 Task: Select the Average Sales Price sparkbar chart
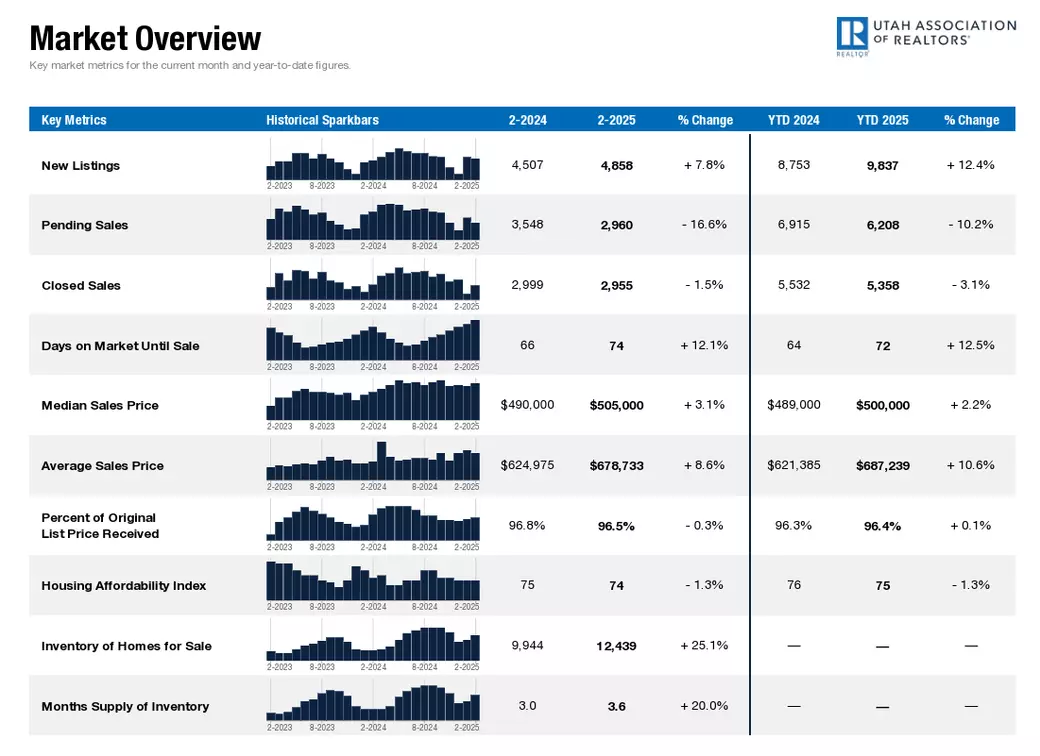coord(373,463)
